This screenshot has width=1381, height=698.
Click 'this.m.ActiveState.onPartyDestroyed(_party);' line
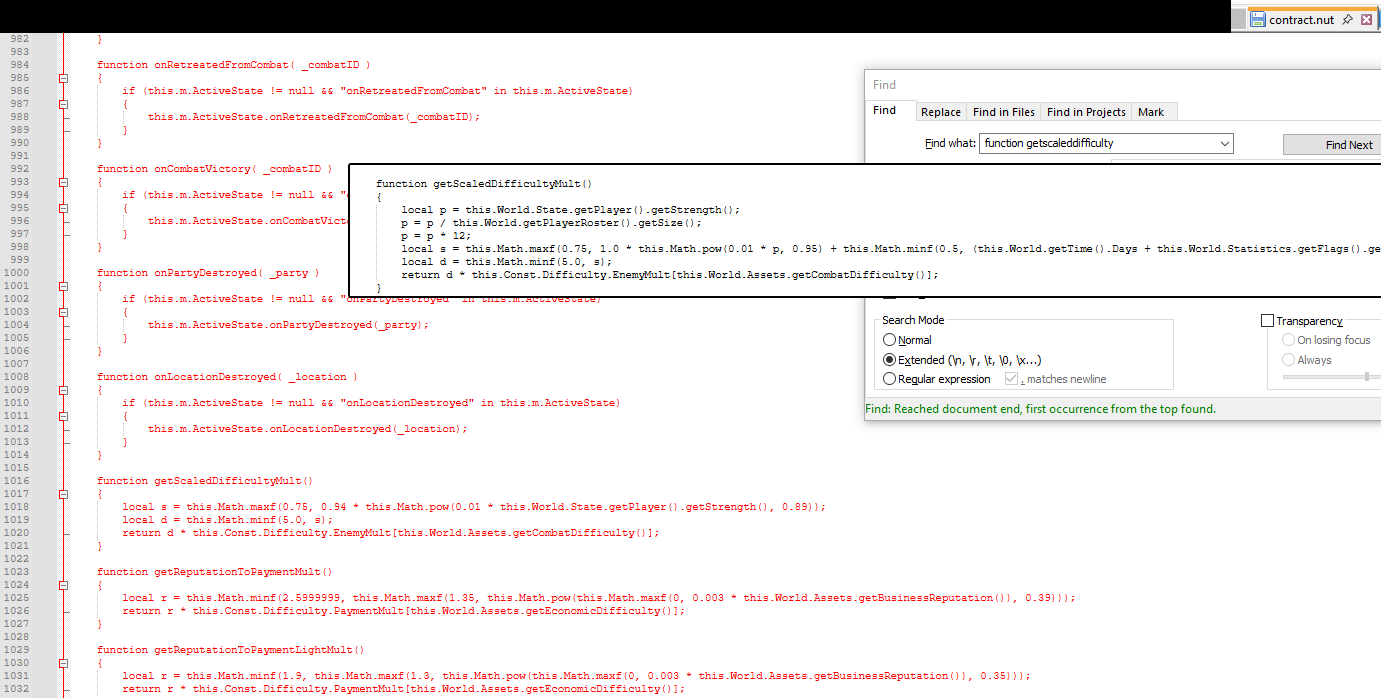point(288,325)
